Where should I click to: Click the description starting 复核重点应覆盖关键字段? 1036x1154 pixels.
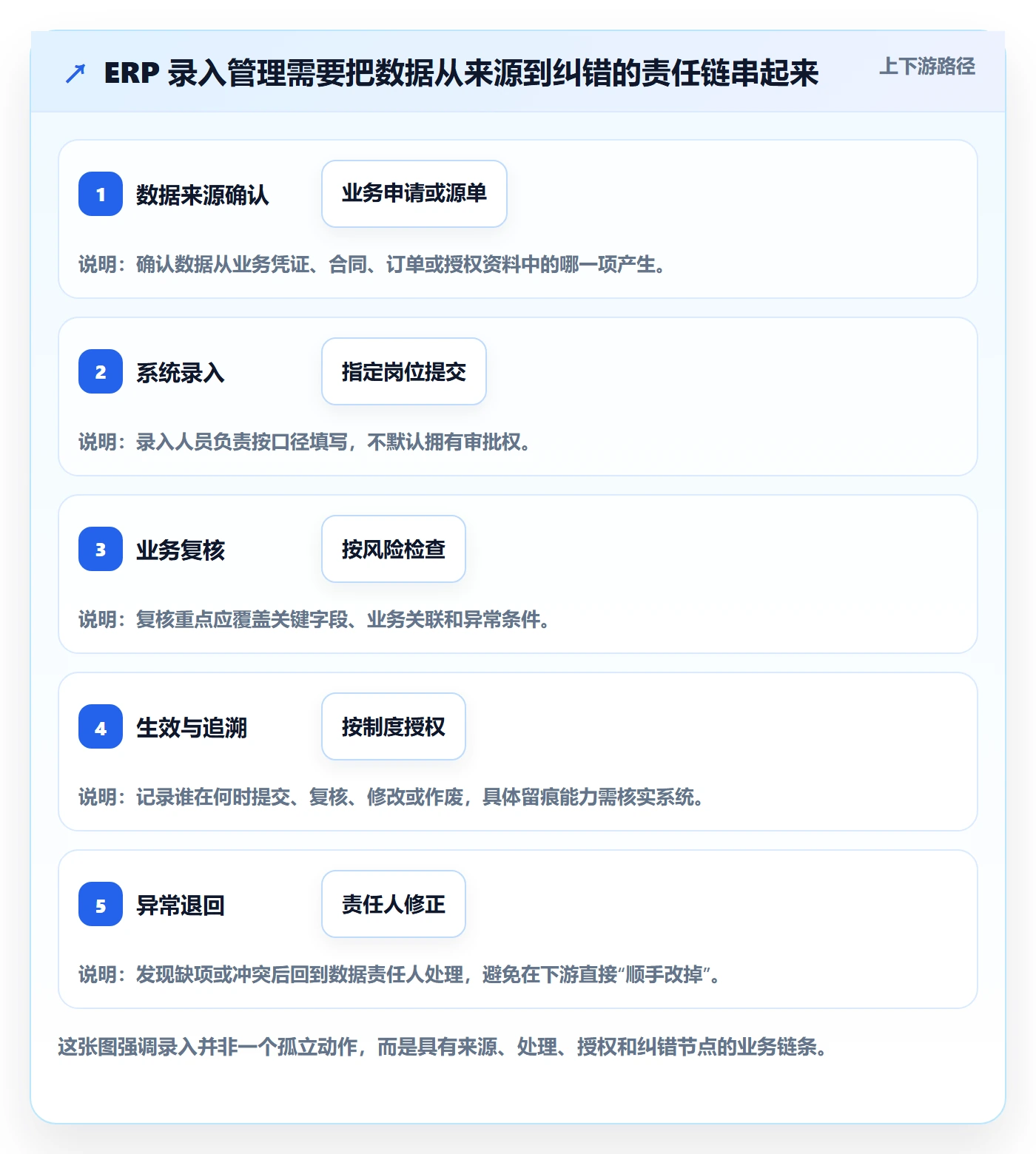tap(315, 619)
